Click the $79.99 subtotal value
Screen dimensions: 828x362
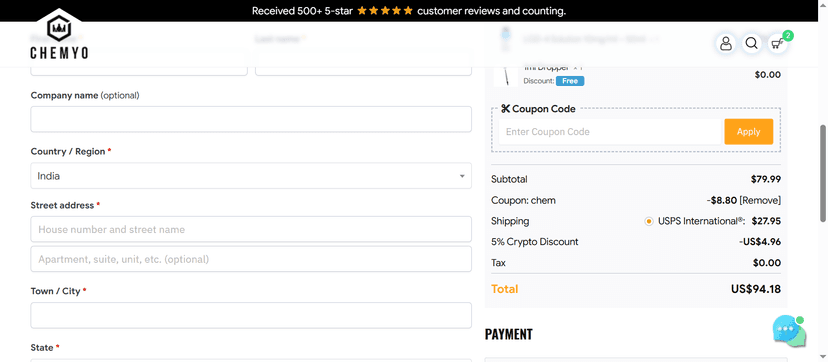pyautogui.click(x=766, y=179)
